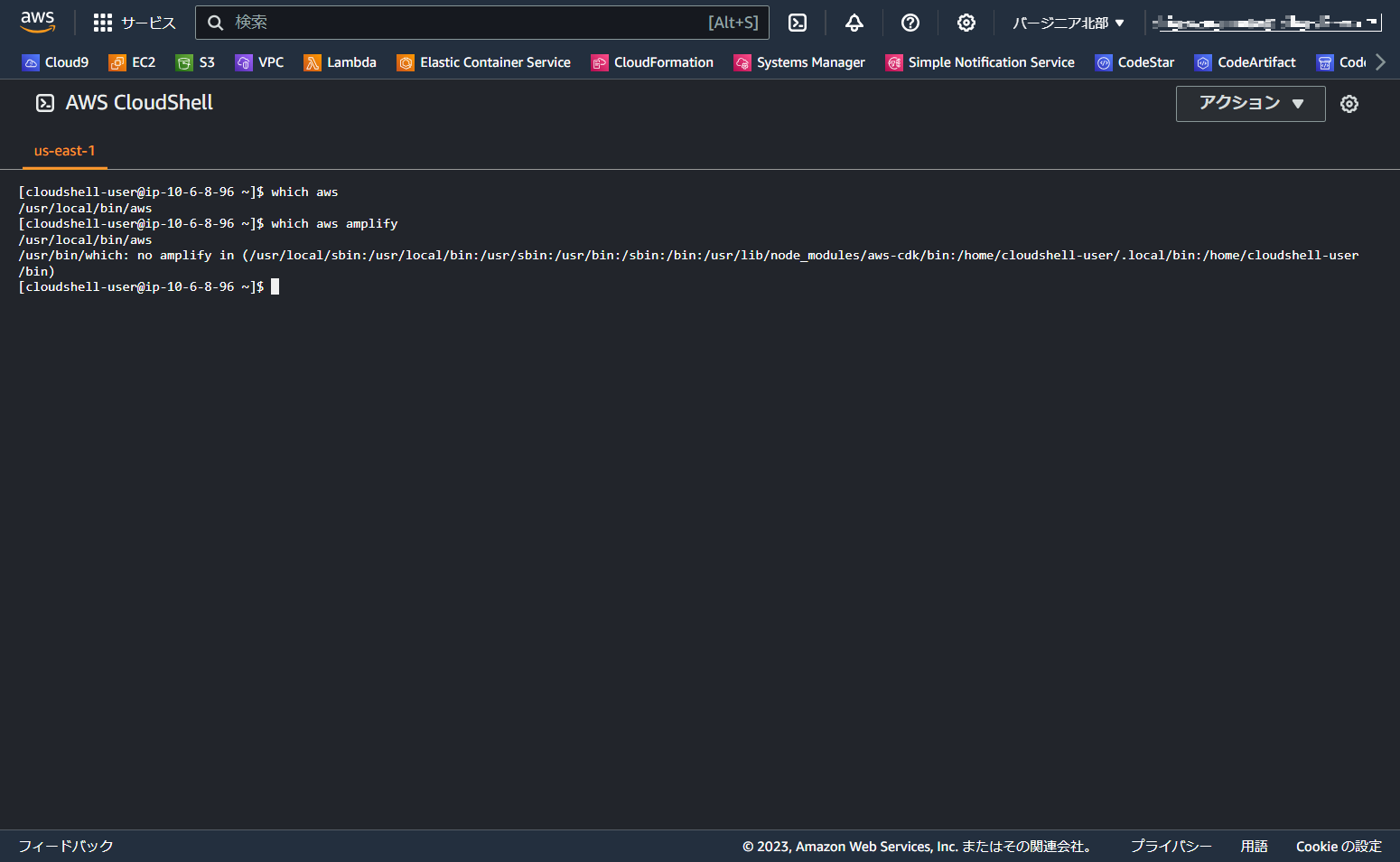Select the us-east-1 terminal tab
1400x862 pixels.
click(64, 151)
